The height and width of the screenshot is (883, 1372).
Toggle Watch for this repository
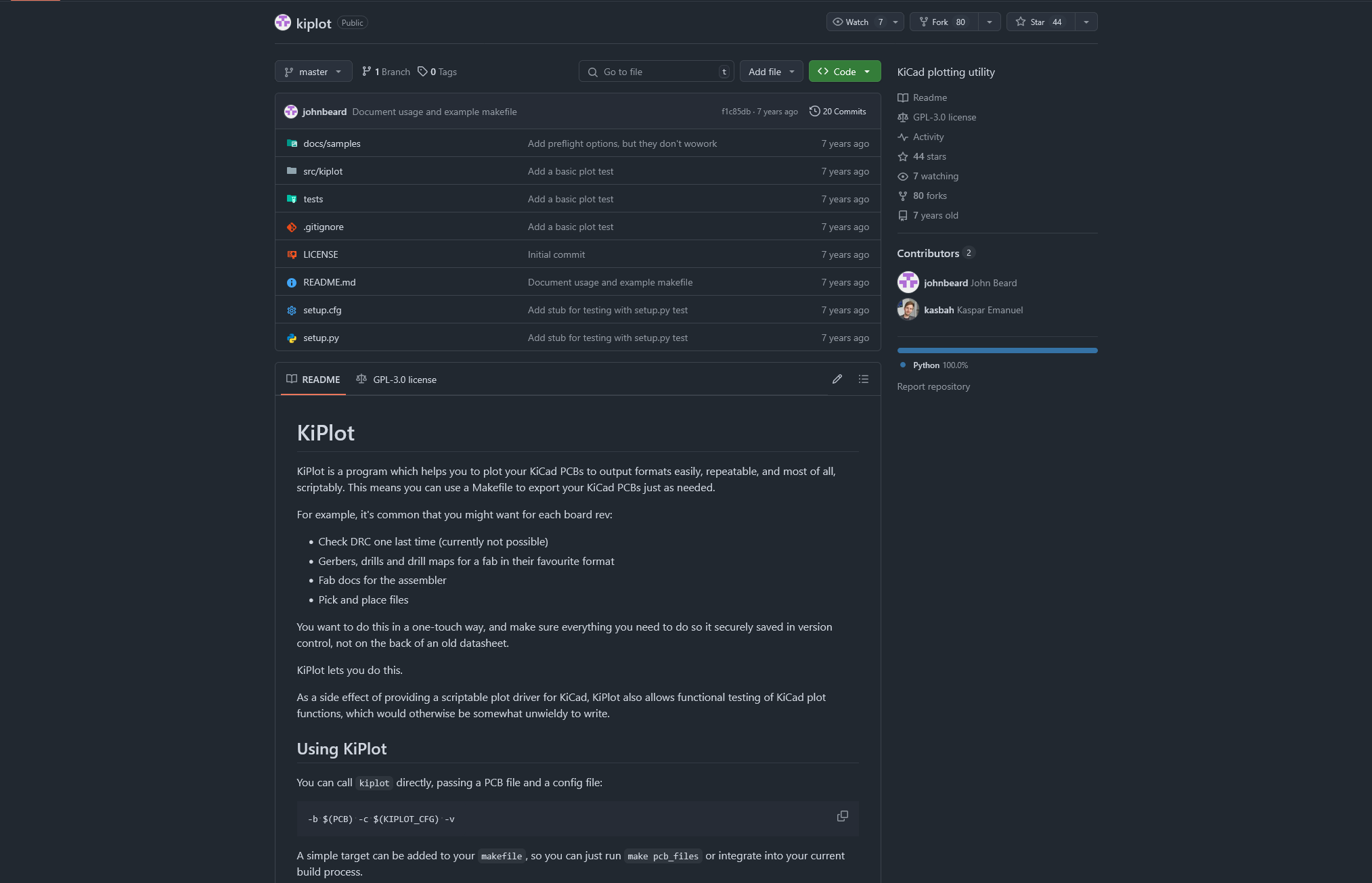coord(857,22)
